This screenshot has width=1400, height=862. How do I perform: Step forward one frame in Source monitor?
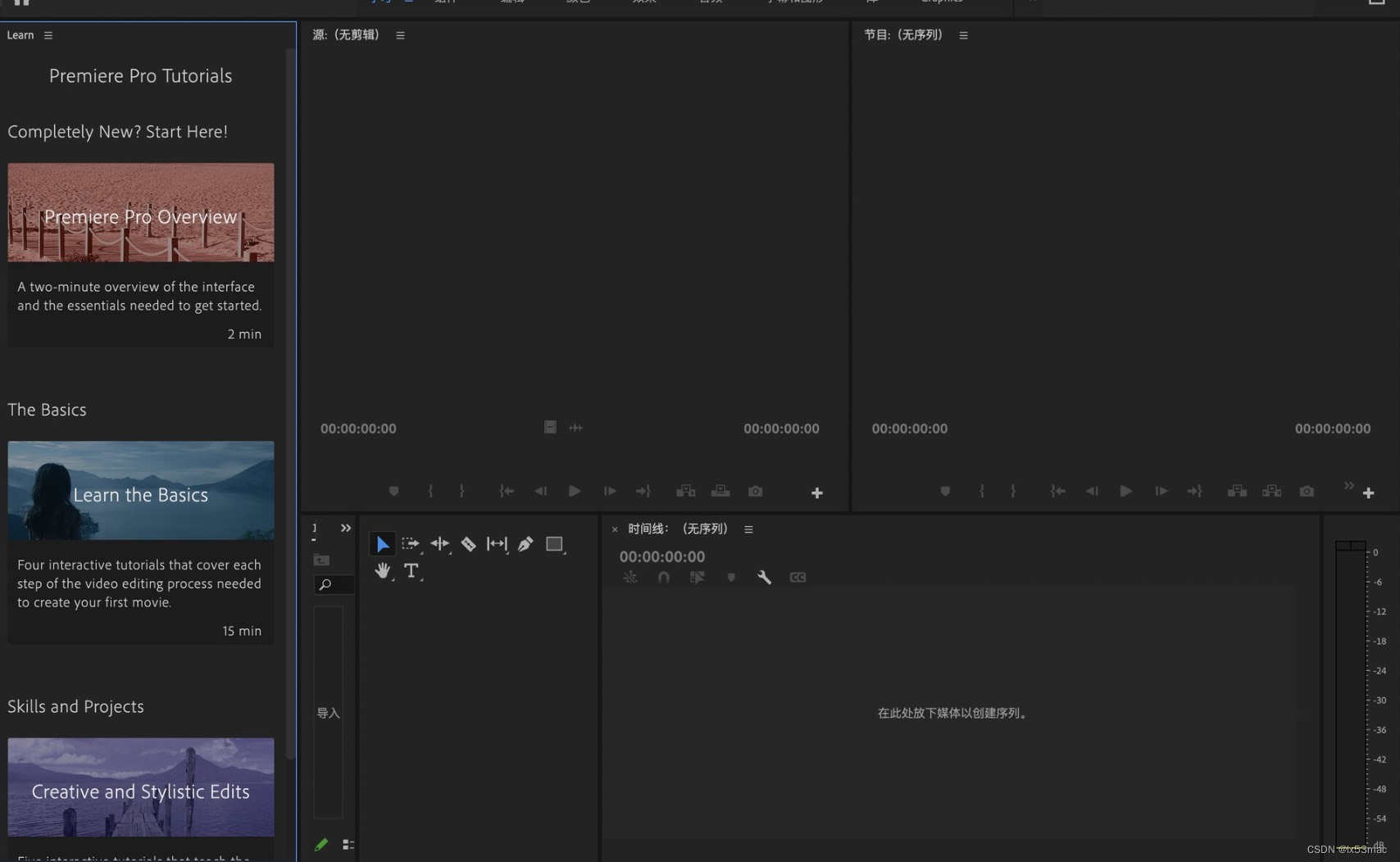(610, 491)
